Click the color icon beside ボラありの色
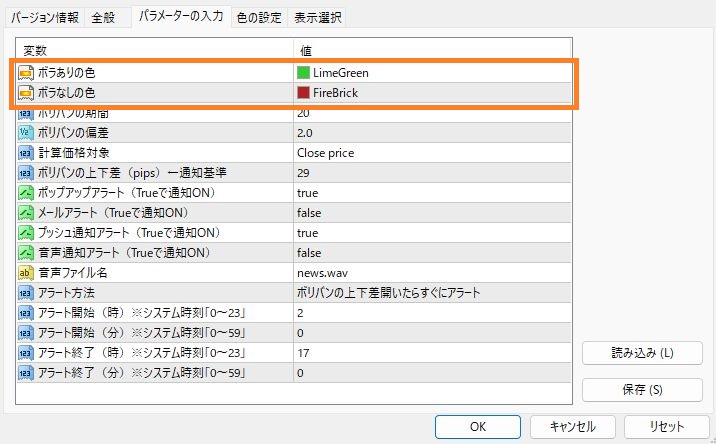The width and height of the screenshot is (716, 444). [x=27, y=73]
